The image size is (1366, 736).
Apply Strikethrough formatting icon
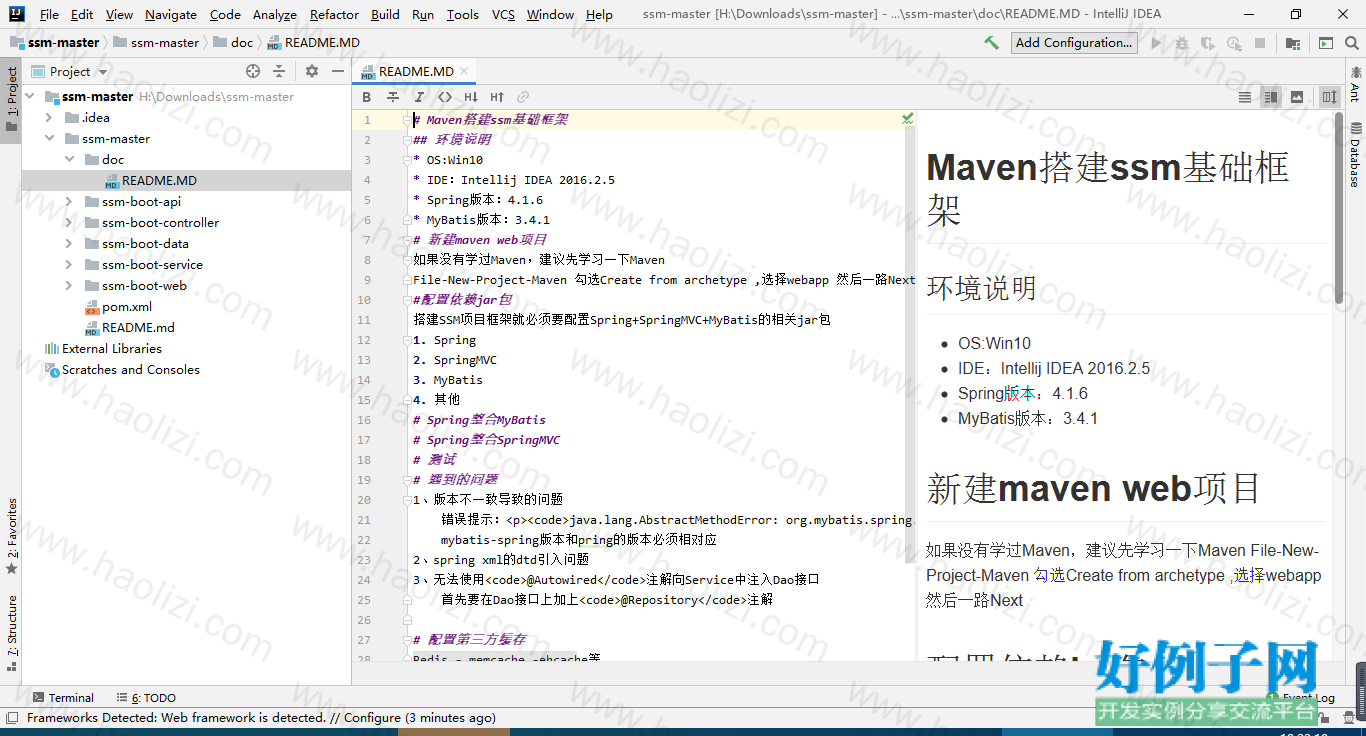(393, 97)
